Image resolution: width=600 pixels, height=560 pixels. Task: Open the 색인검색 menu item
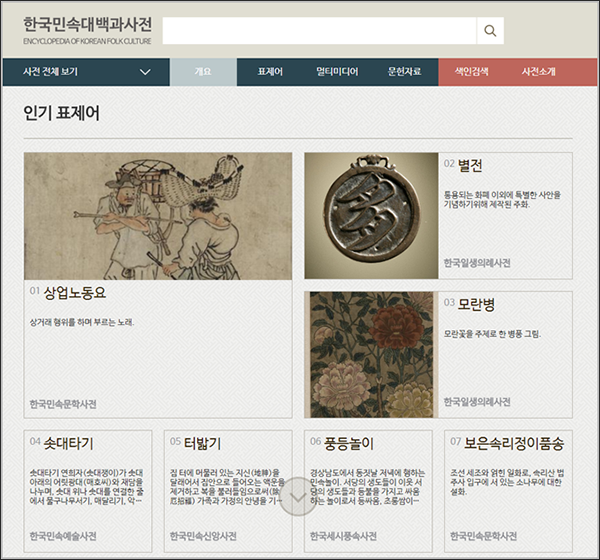(x=471, y=72)
